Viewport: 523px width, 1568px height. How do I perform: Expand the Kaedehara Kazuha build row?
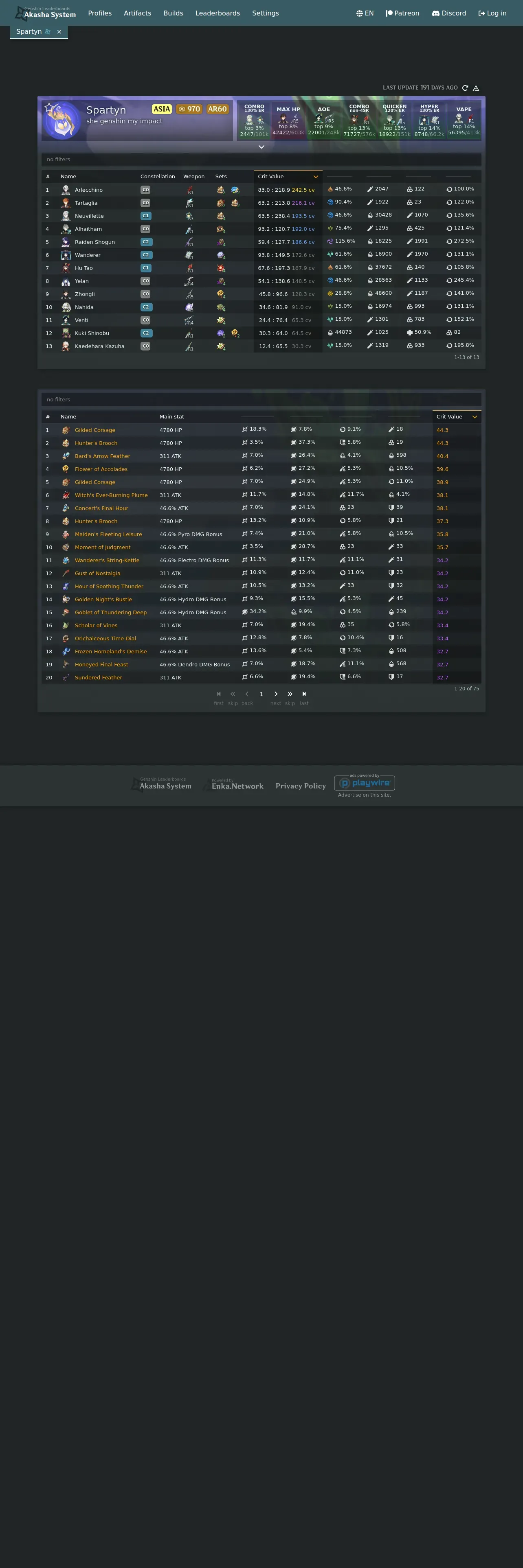coord(261,346)
